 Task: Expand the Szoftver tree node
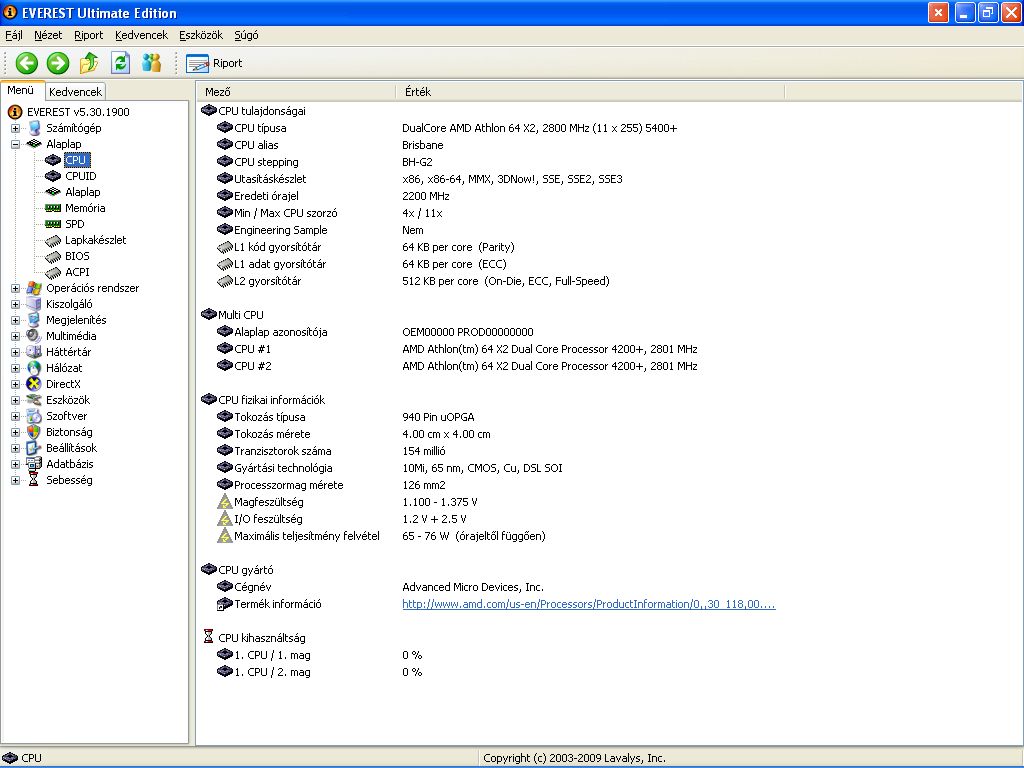tap(16, 416)
